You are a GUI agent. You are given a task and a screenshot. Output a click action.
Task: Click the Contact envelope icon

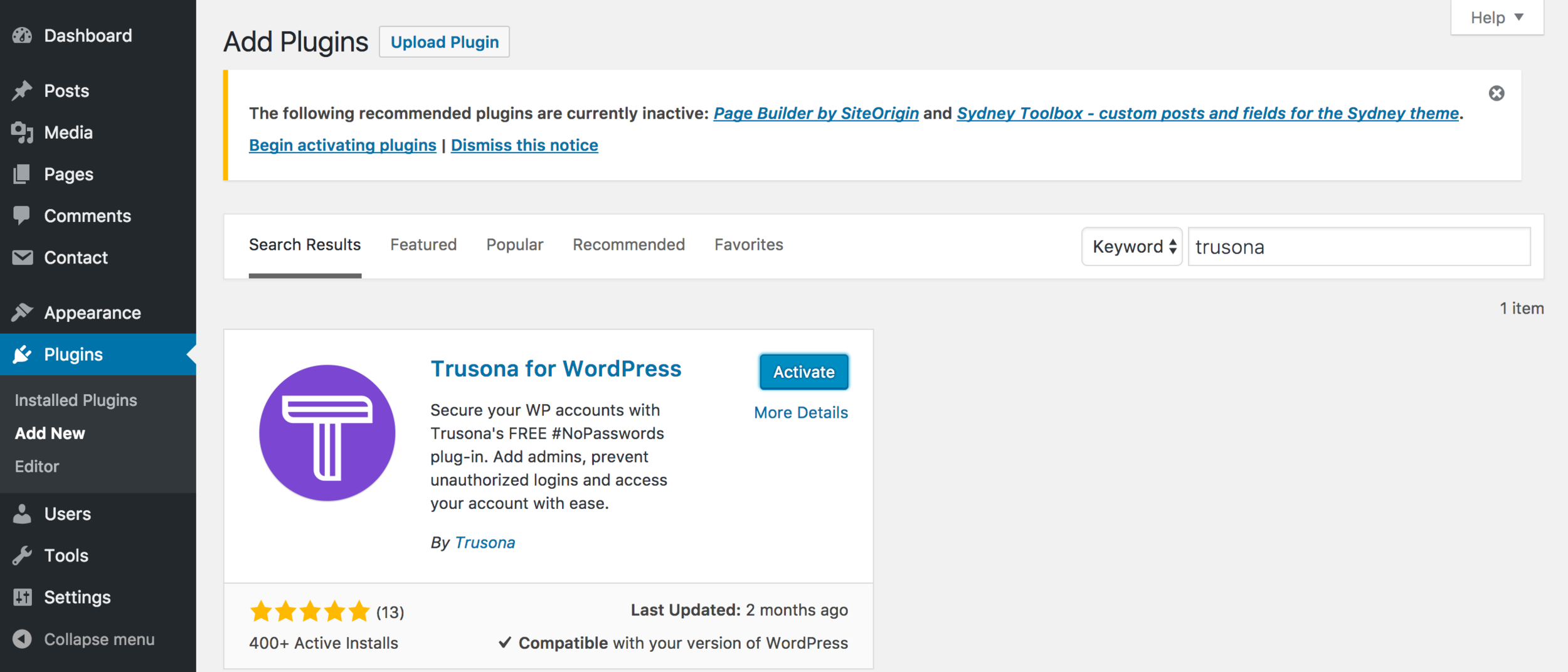pos(22,257)
